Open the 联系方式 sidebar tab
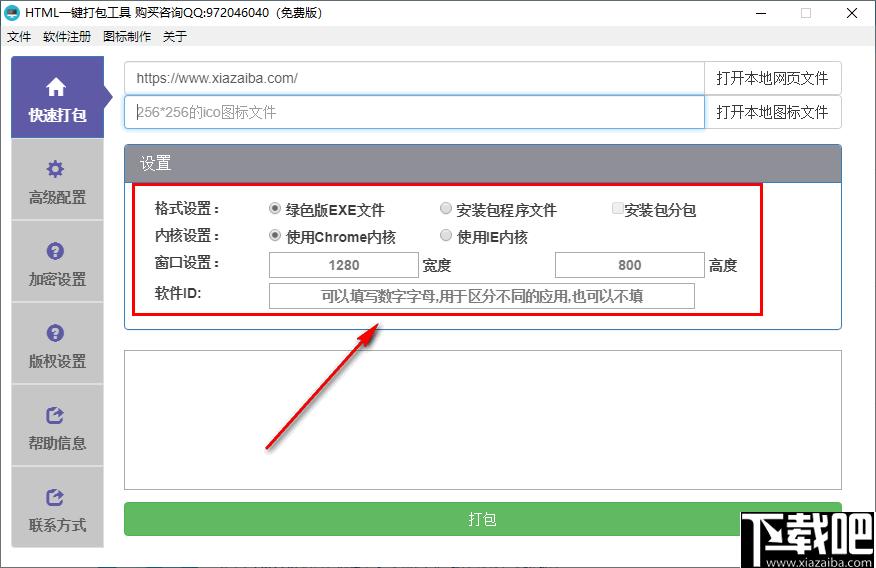 (x=58, y=508)
